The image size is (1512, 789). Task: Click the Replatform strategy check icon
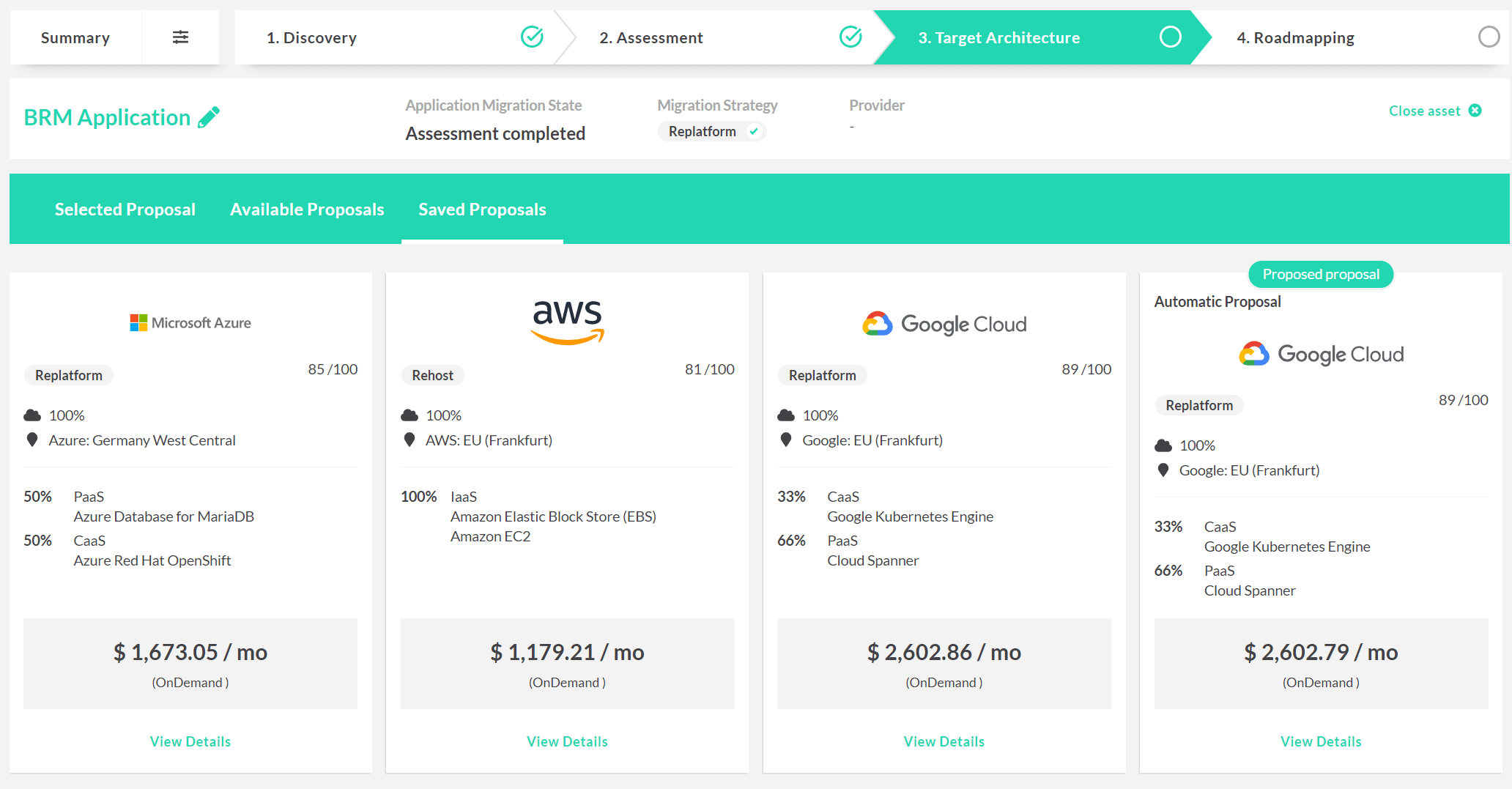pos(754,131)
